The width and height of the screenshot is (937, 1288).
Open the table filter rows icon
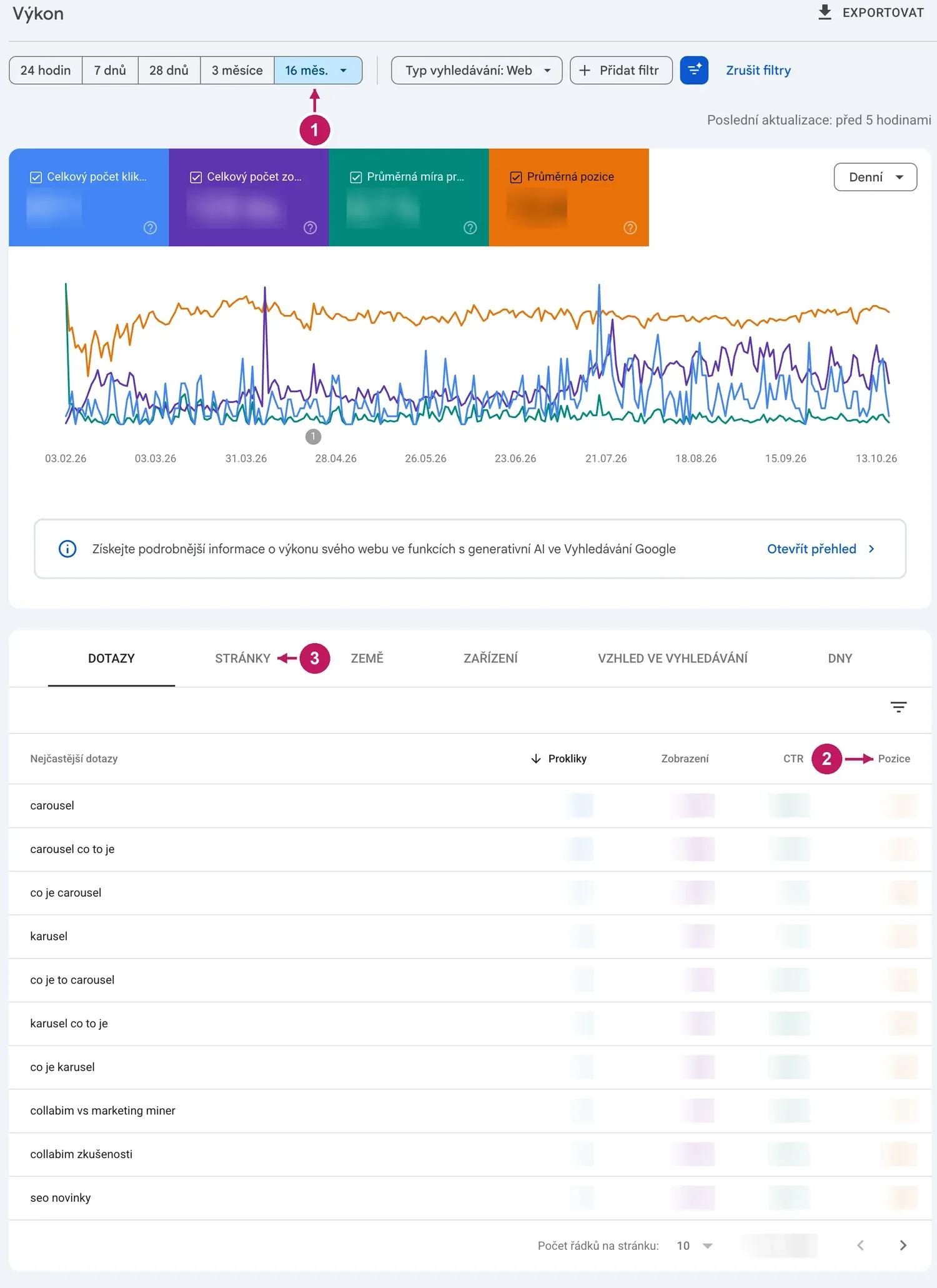tap(898, 707)
